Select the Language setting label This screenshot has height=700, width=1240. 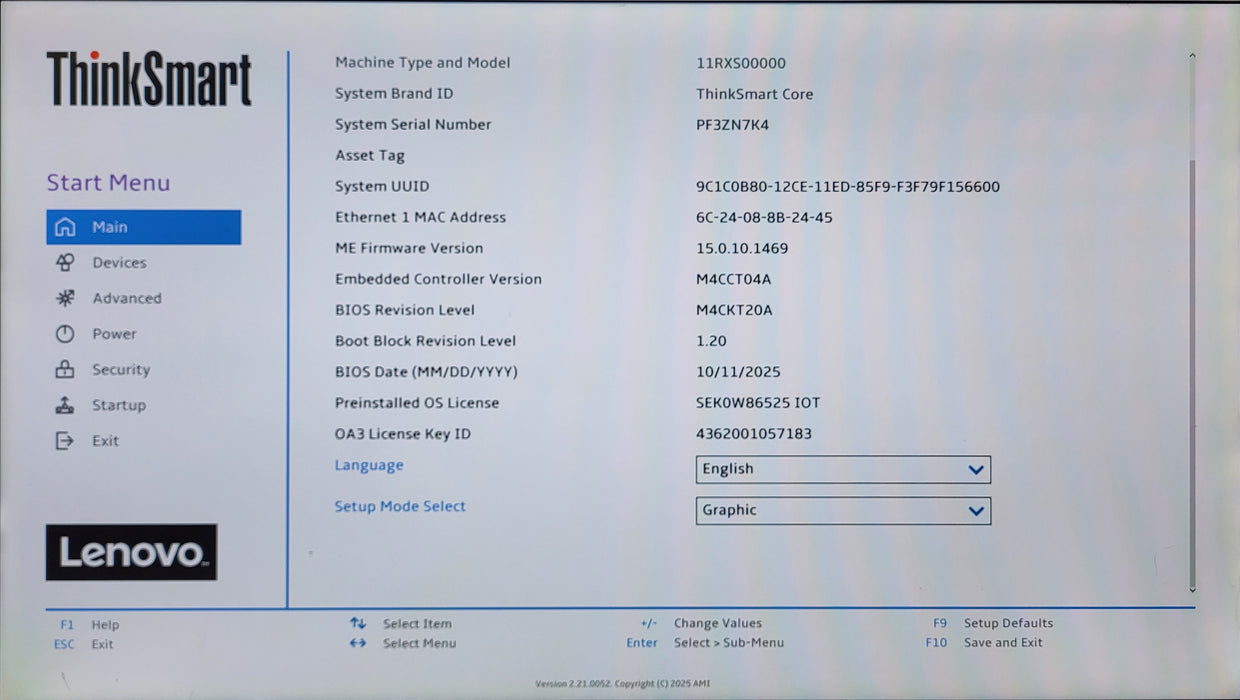coord(369,465)
